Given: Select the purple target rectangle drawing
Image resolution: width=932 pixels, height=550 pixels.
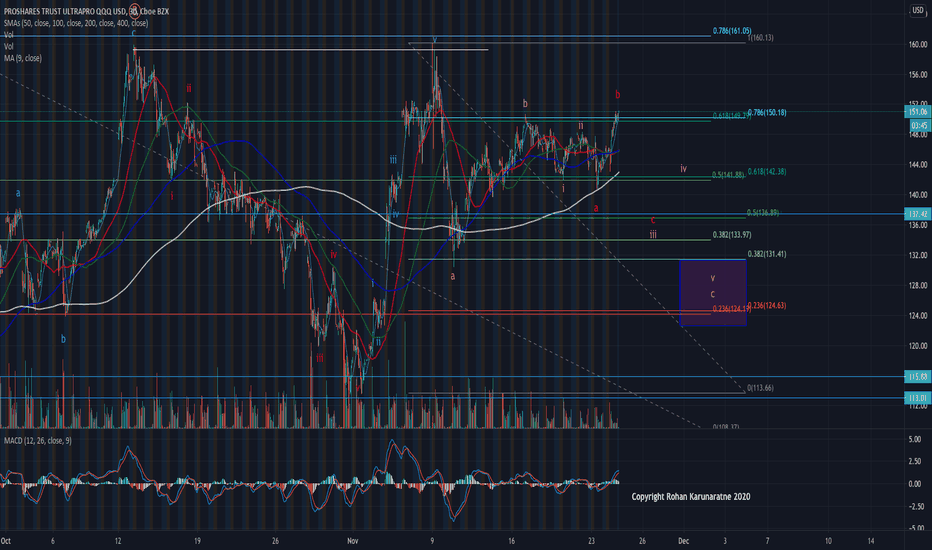Looking at the screenshot, I should [713, 293].
